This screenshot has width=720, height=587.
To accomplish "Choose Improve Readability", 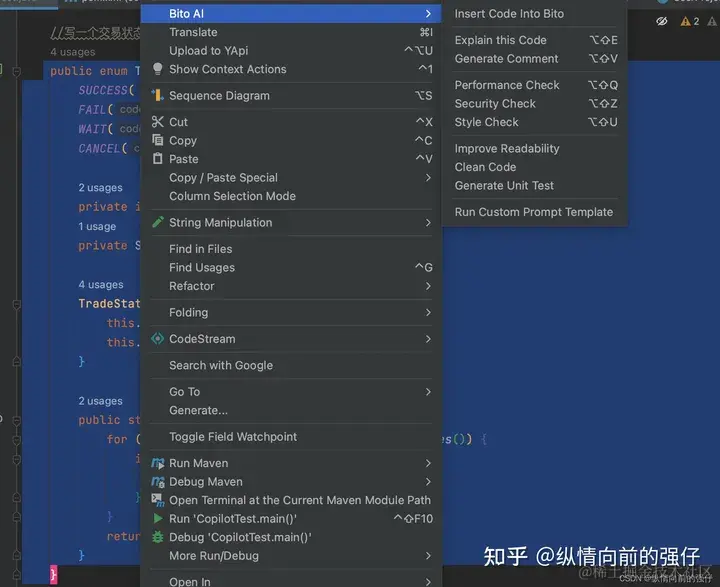I will pos(534,148).
